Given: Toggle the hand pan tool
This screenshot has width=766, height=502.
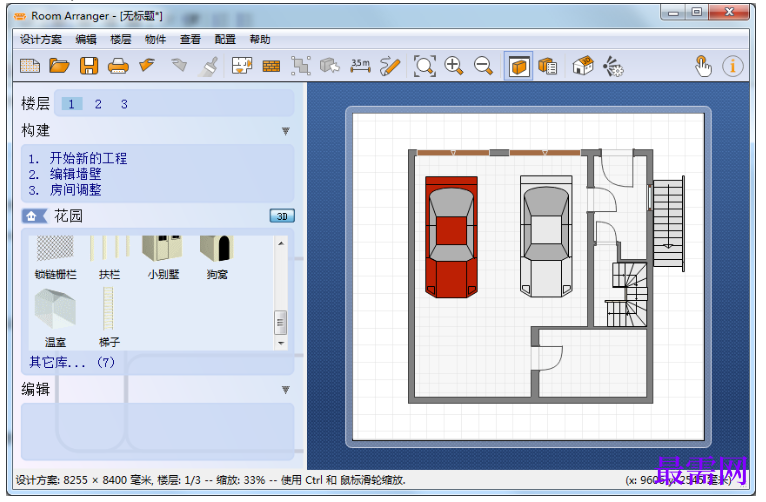Looking at the screenshot, I should (703, 66).
